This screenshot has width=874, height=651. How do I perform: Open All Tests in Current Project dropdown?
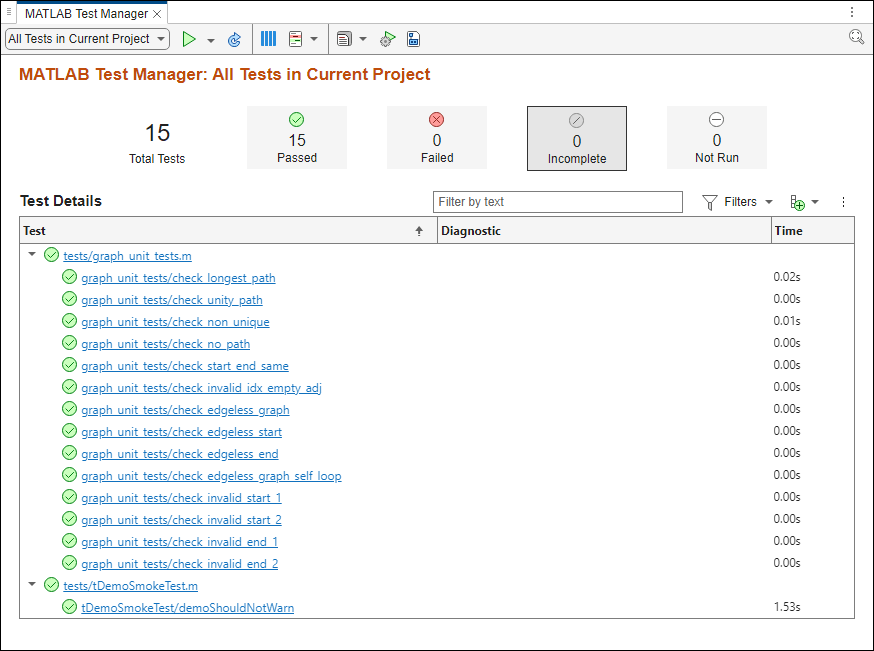coord(88,39)
